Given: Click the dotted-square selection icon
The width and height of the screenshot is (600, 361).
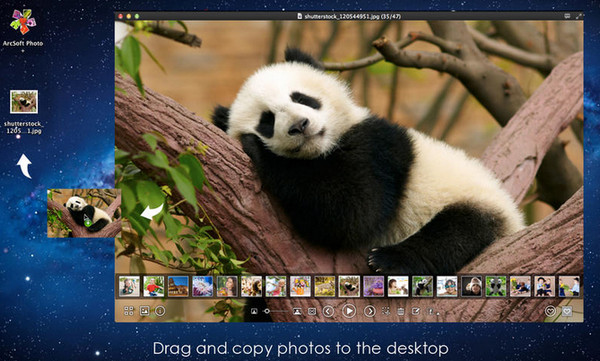Looking at the screenshot, I should [x=386, y=311].
